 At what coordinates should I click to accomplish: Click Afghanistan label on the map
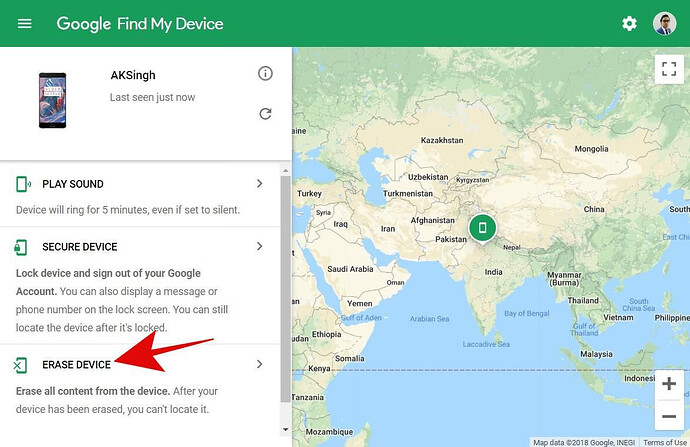coord(433,220)
